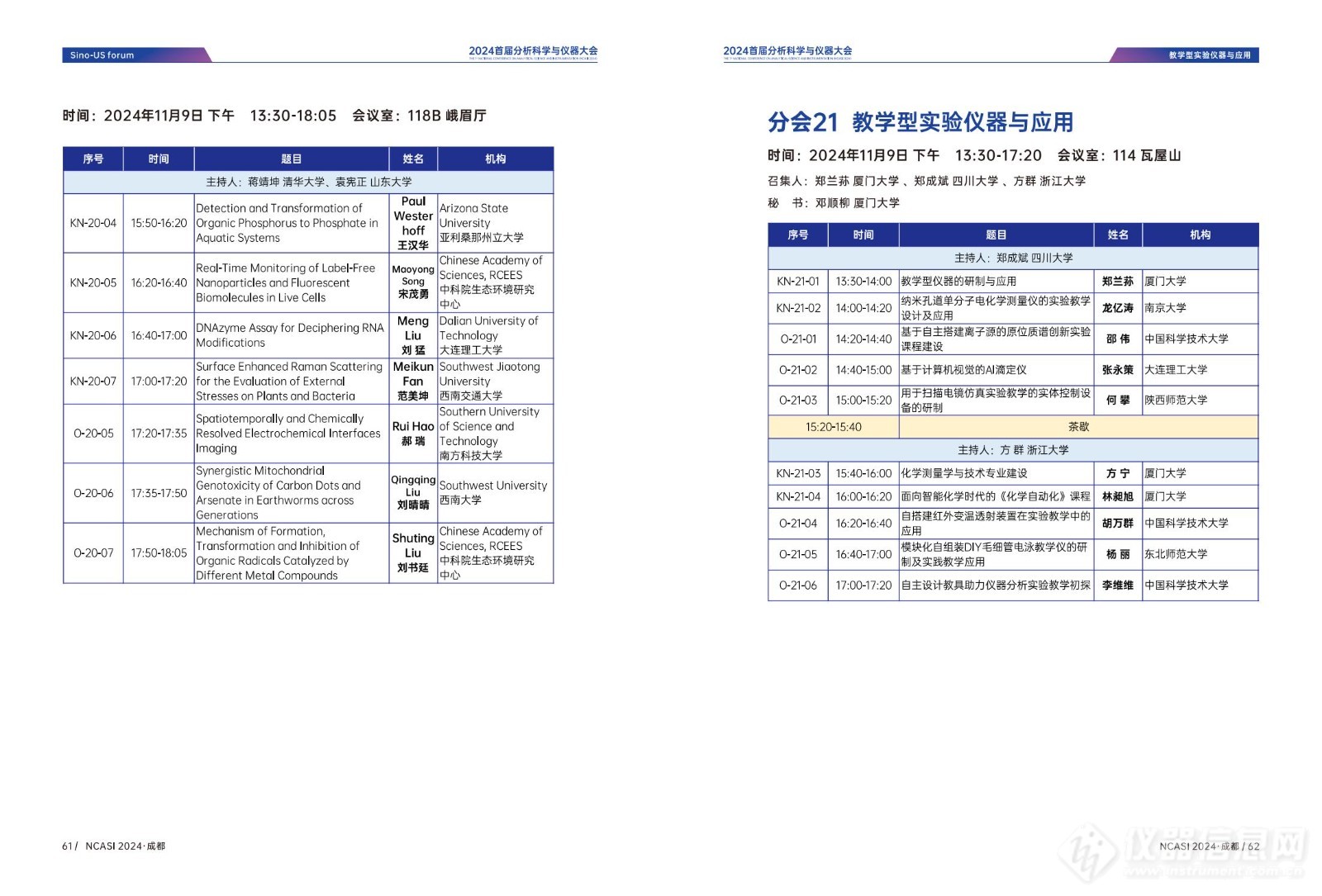Click the secretary line '秘书：邓顺柳 厦门大学'
This screenshot has width=1322, height=896.
click(834, 202)
